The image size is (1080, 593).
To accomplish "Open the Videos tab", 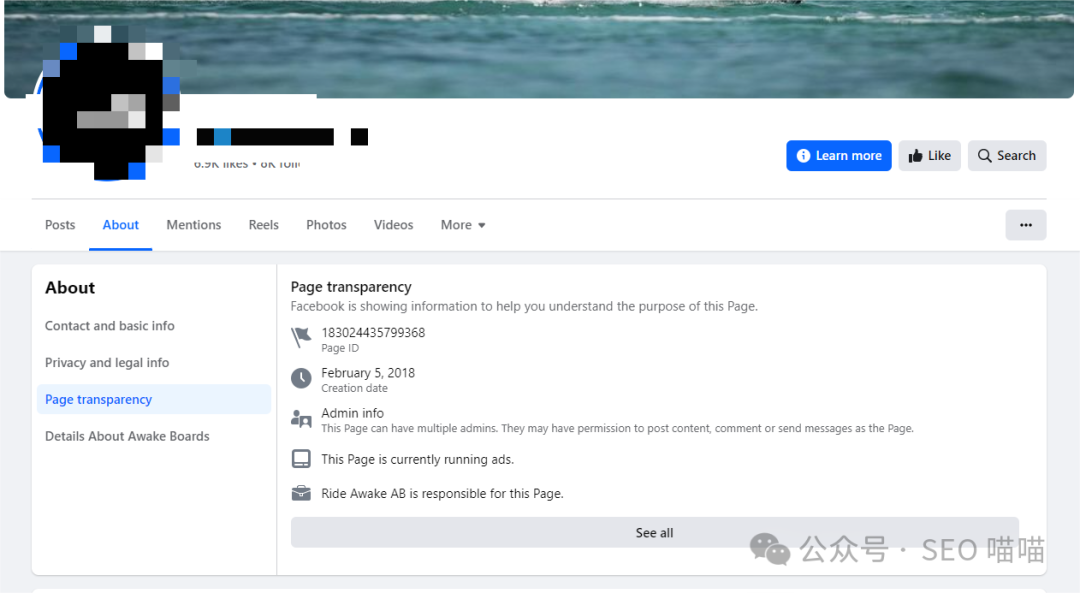I will (x=393, y=225).
